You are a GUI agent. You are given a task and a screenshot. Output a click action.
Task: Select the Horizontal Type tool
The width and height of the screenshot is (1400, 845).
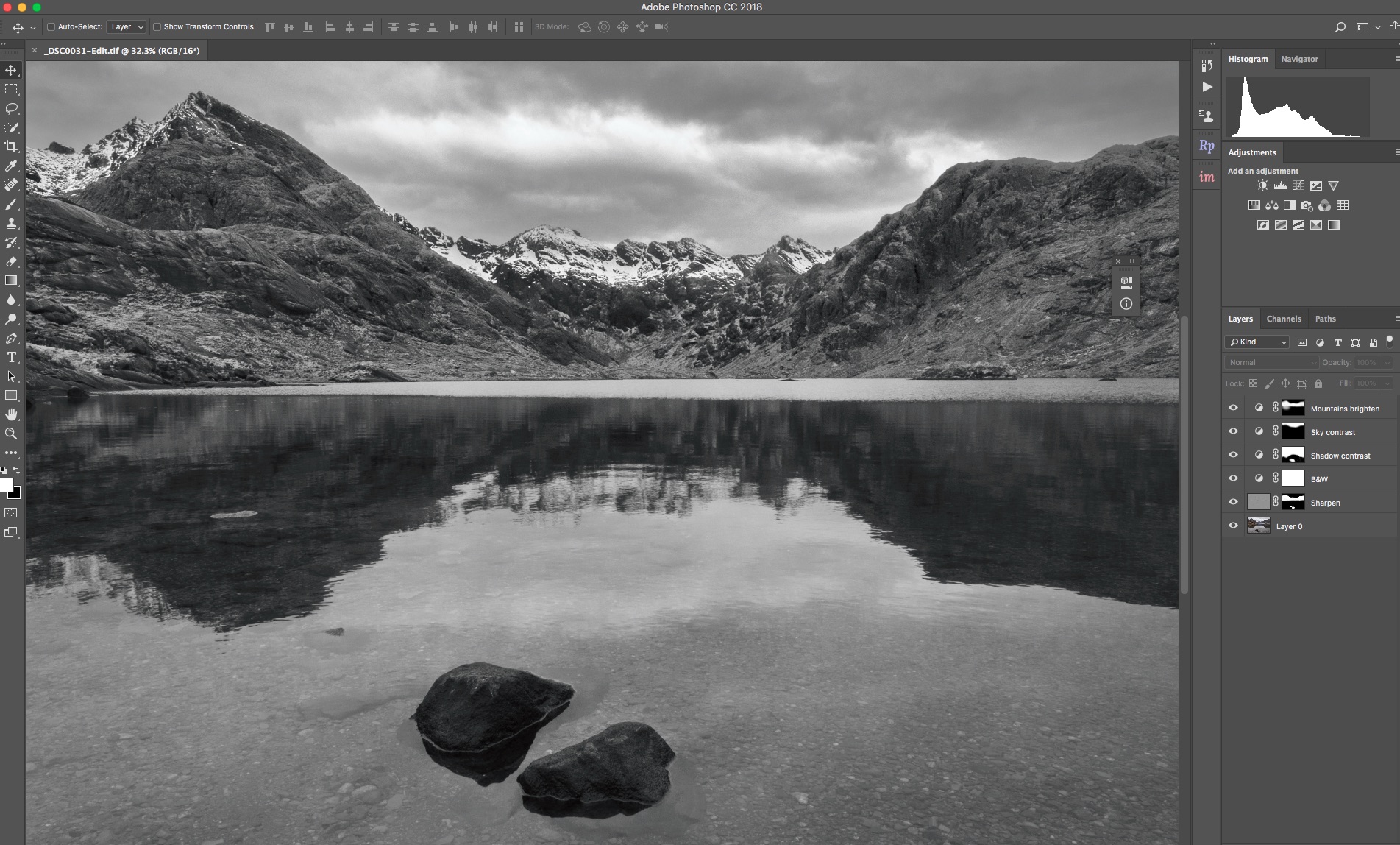point(11,358)
